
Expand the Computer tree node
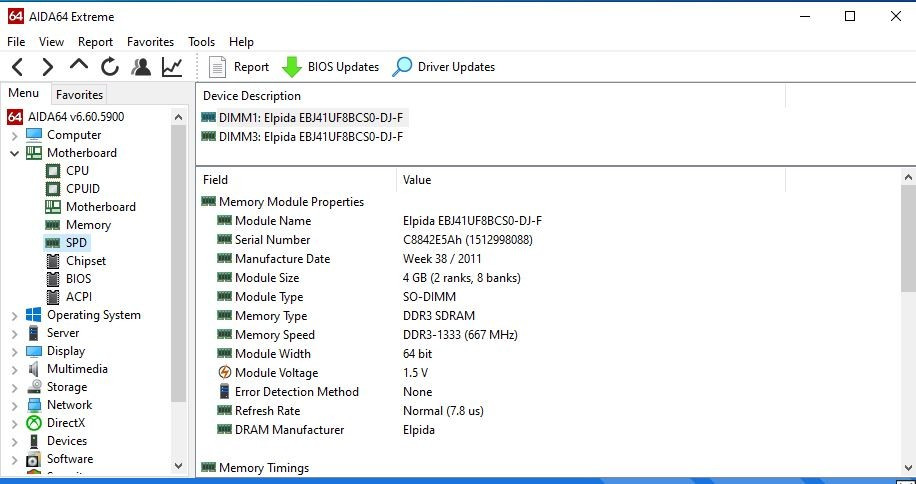tap(15, 135)
